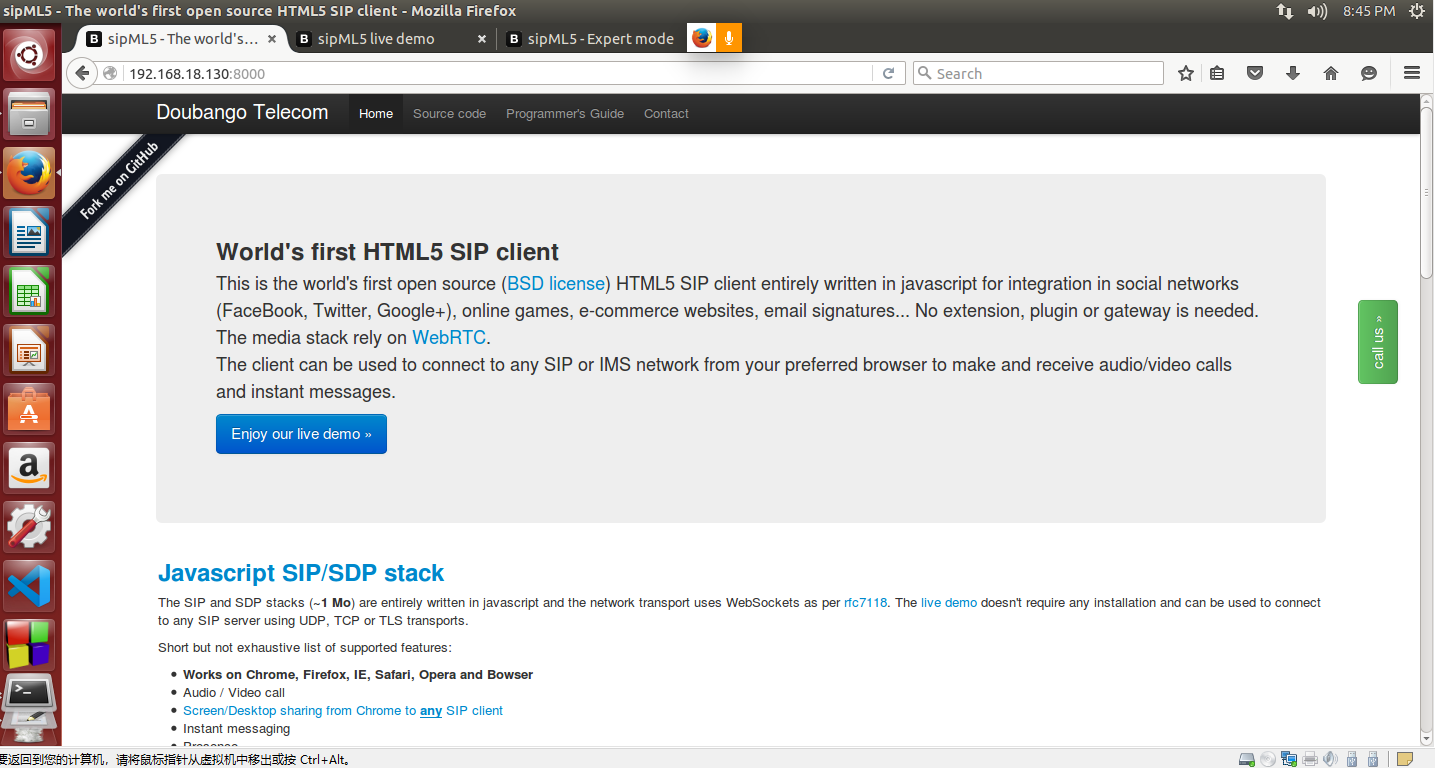Click VM sound card status icon
The width and height of the screenshot is (1435, 768).
[x=1331, y=759]
